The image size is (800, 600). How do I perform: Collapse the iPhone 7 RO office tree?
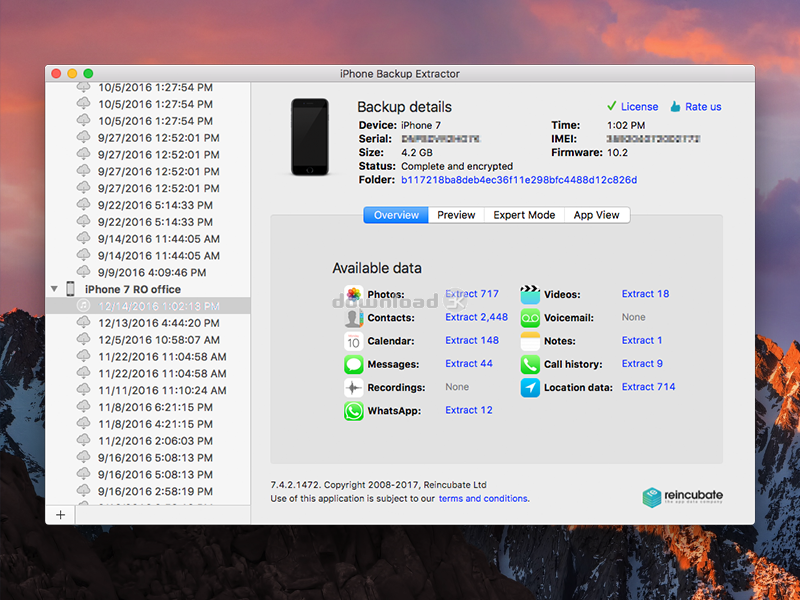point(54,289)
